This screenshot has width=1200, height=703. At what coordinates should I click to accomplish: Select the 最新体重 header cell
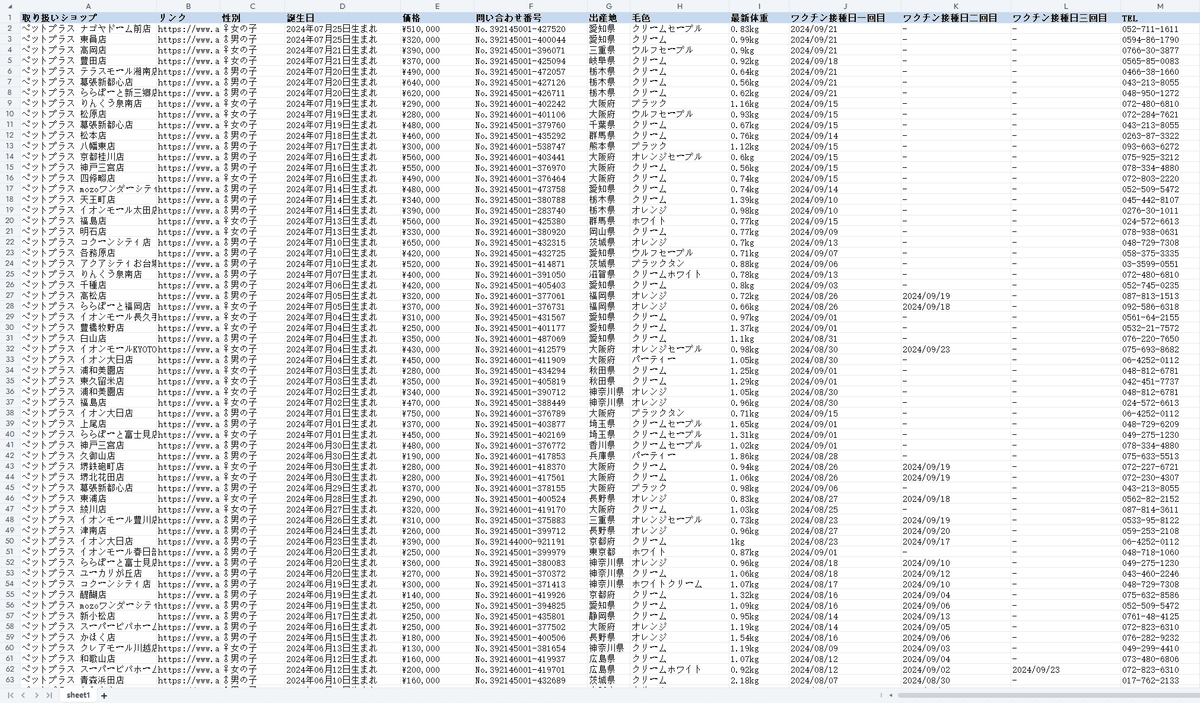tap(758, 18)
